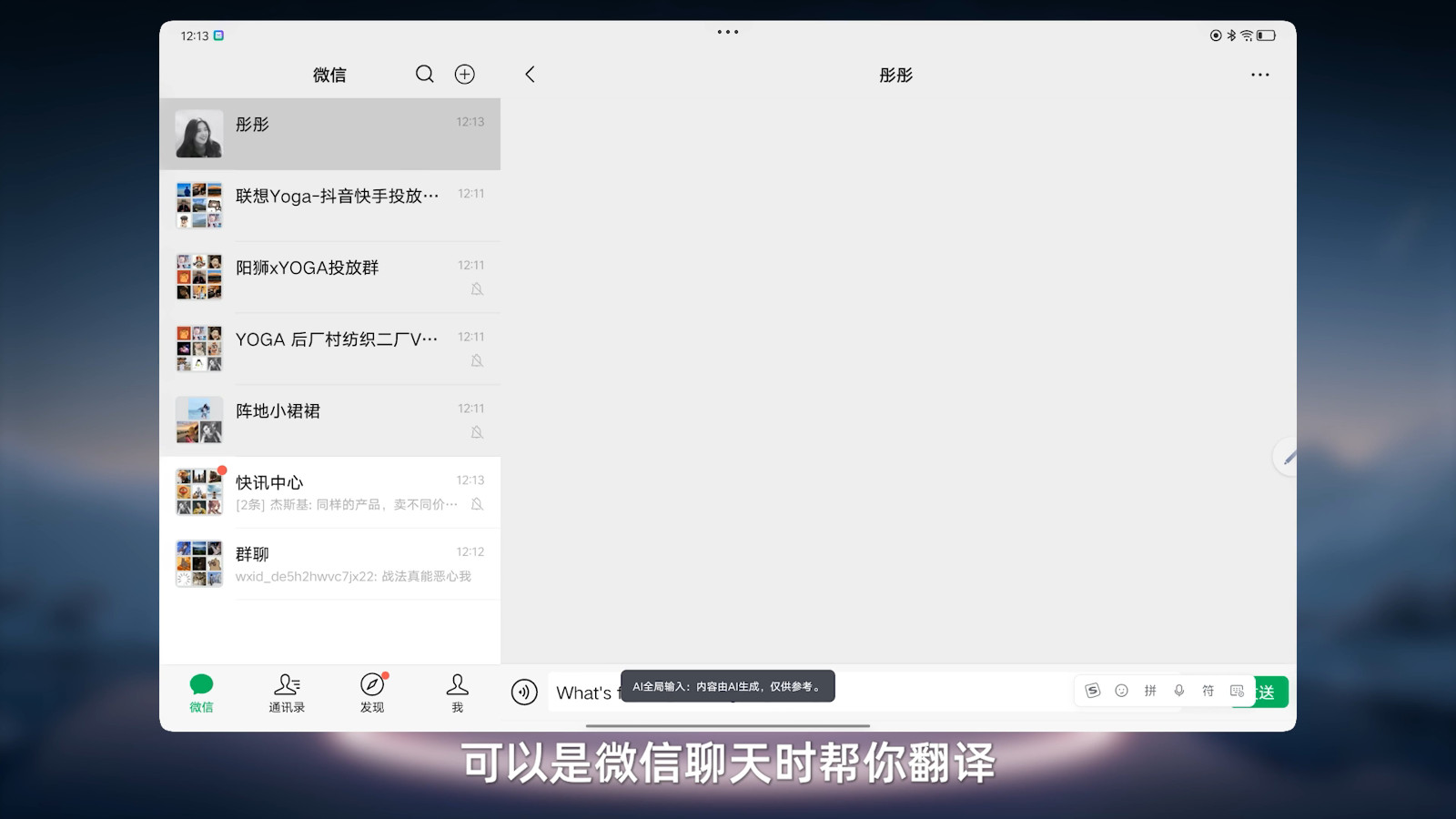Open 阵地小裙裙 chat

click(x=330, y=420)
